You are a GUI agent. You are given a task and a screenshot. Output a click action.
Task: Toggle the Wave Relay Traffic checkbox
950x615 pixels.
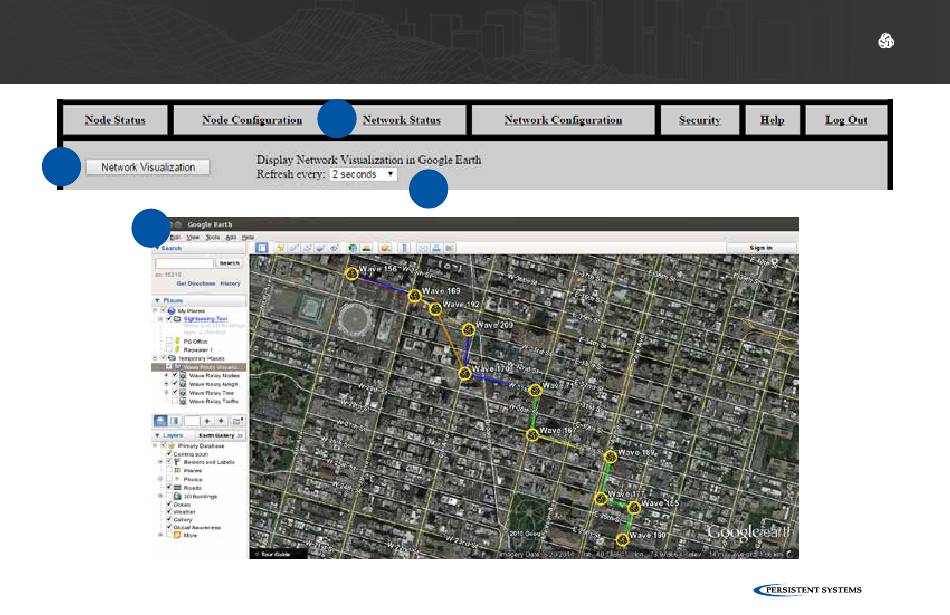[175, 401]
